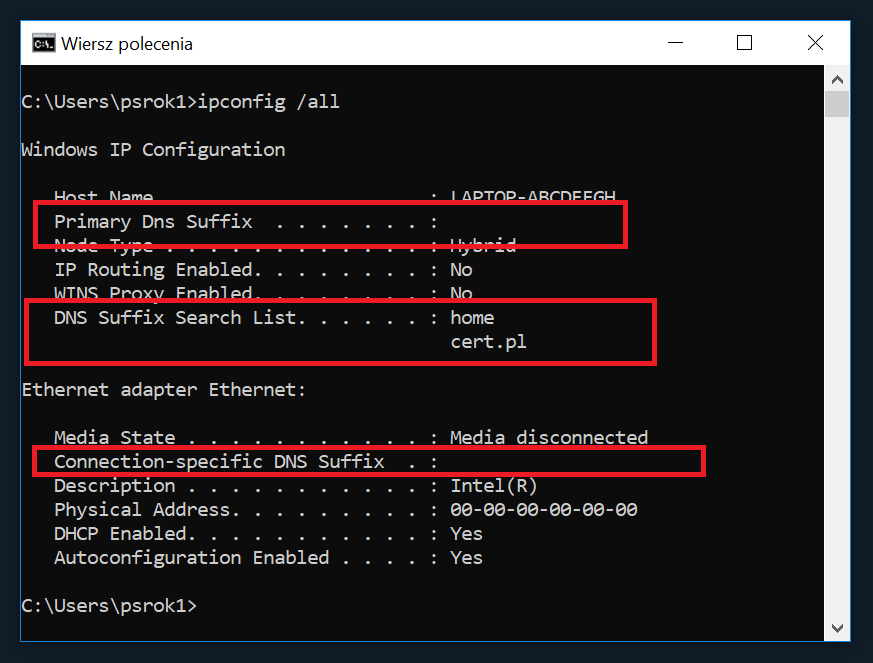873x663 pixels.
Task: Click the scrollbar up arrow
Action: [x=837, y=77]
